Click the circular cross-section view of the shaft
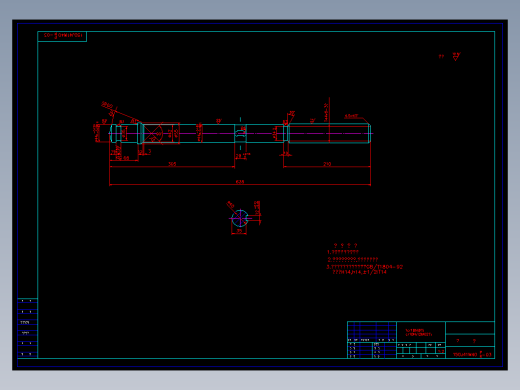 pos(240,218)
